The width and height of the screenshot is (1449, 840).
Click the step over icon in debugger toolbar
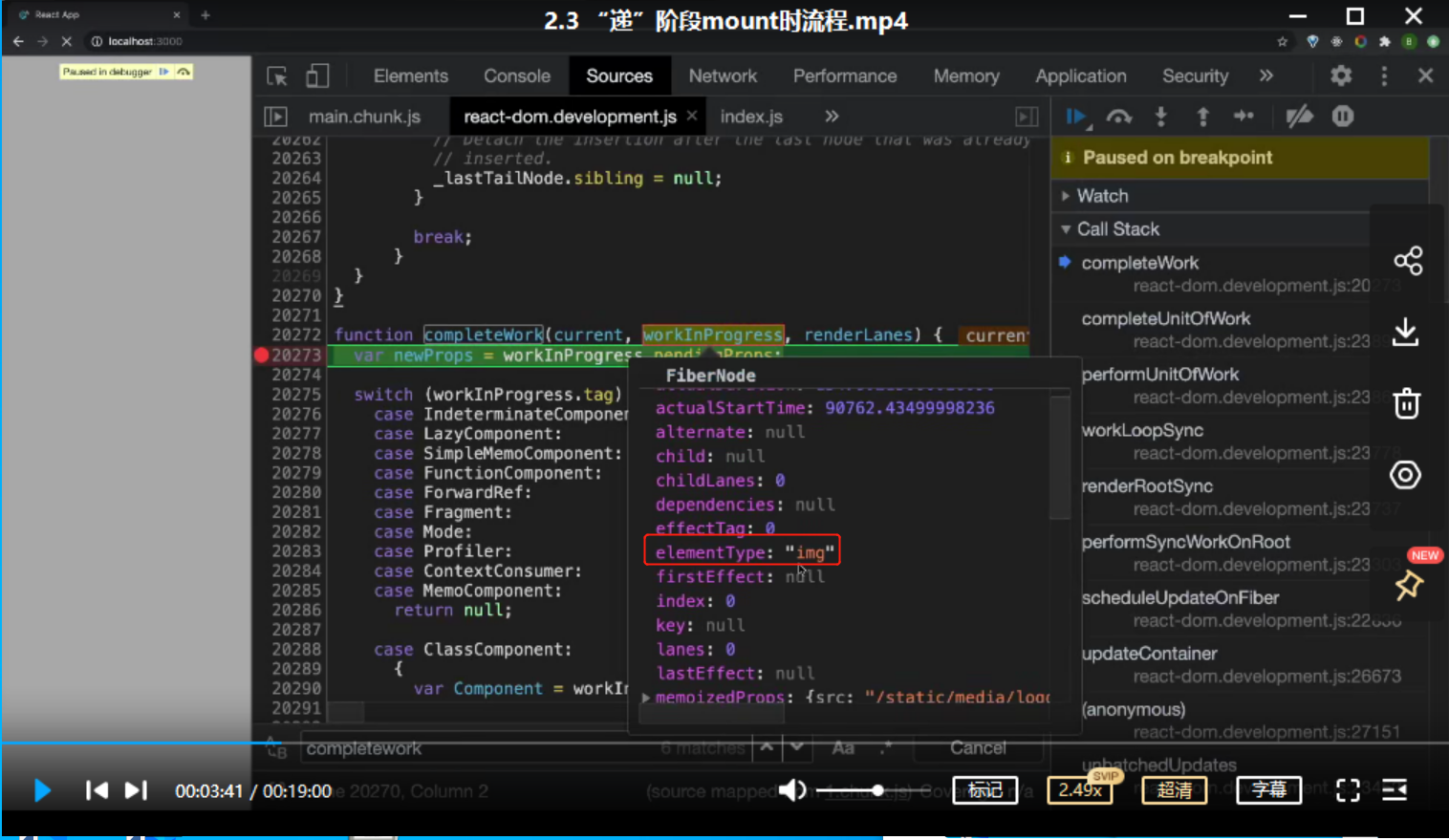coord(1119,117)
